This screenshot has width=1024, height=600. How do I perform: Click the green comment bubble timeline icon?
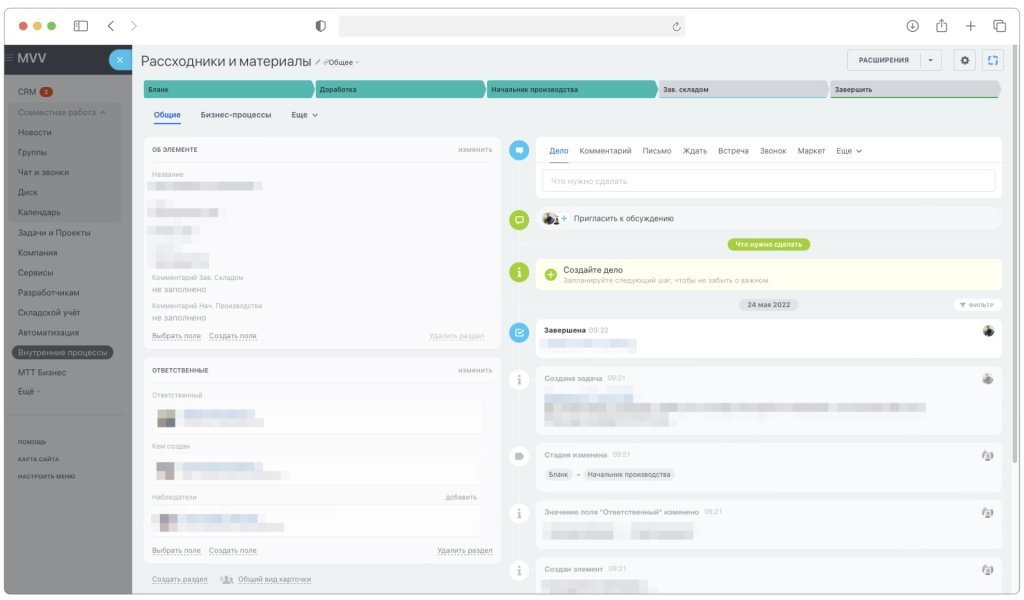(519, 219)
